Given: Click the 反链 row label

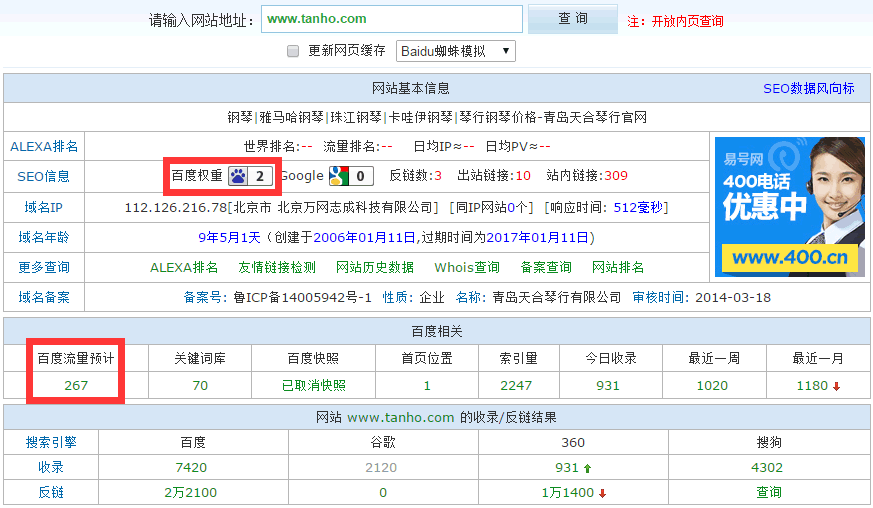Looking at the screenshot, I should click(x=51, y=492).
